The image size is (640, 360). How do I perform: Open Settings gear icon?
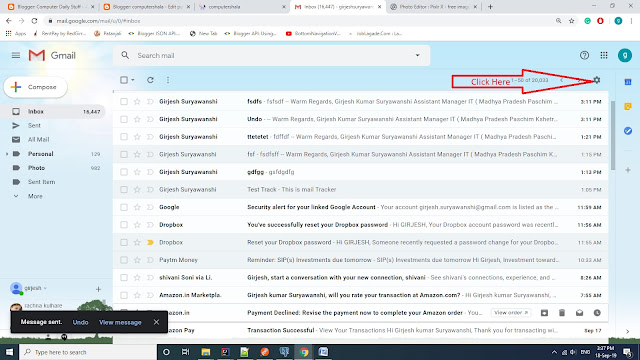597,80
